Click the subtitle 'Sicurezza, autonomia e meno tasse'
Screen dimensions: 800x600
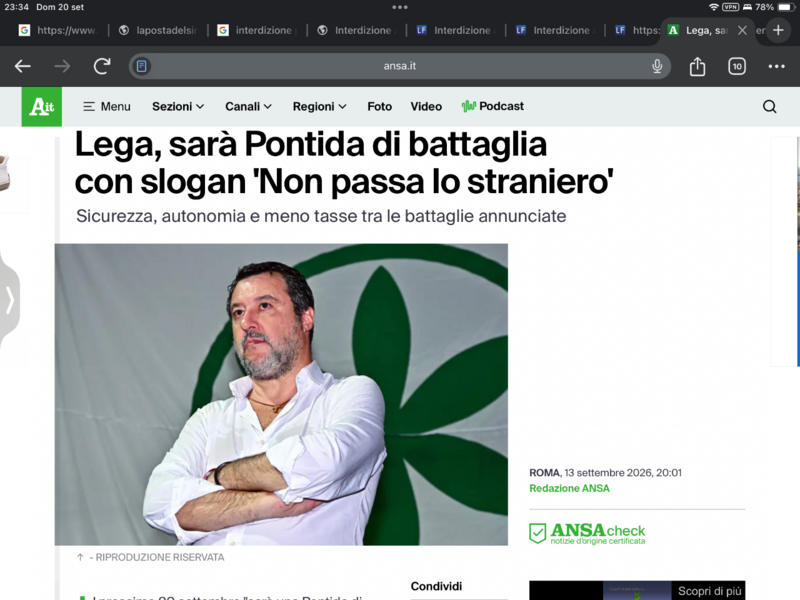[321, 216]
